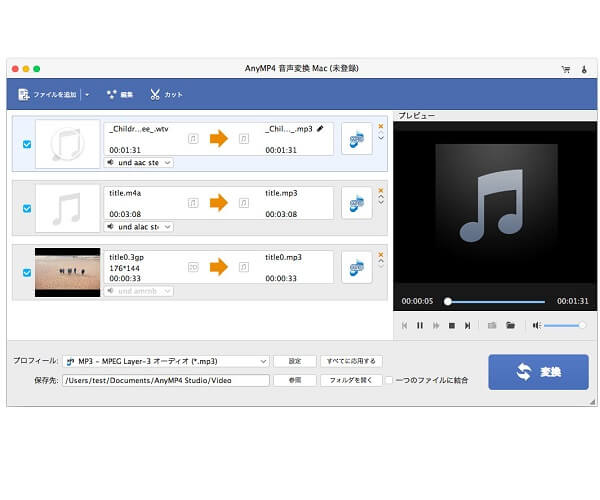
Task: Uncheck the title.m4a file checkbox
Action: 27,208
